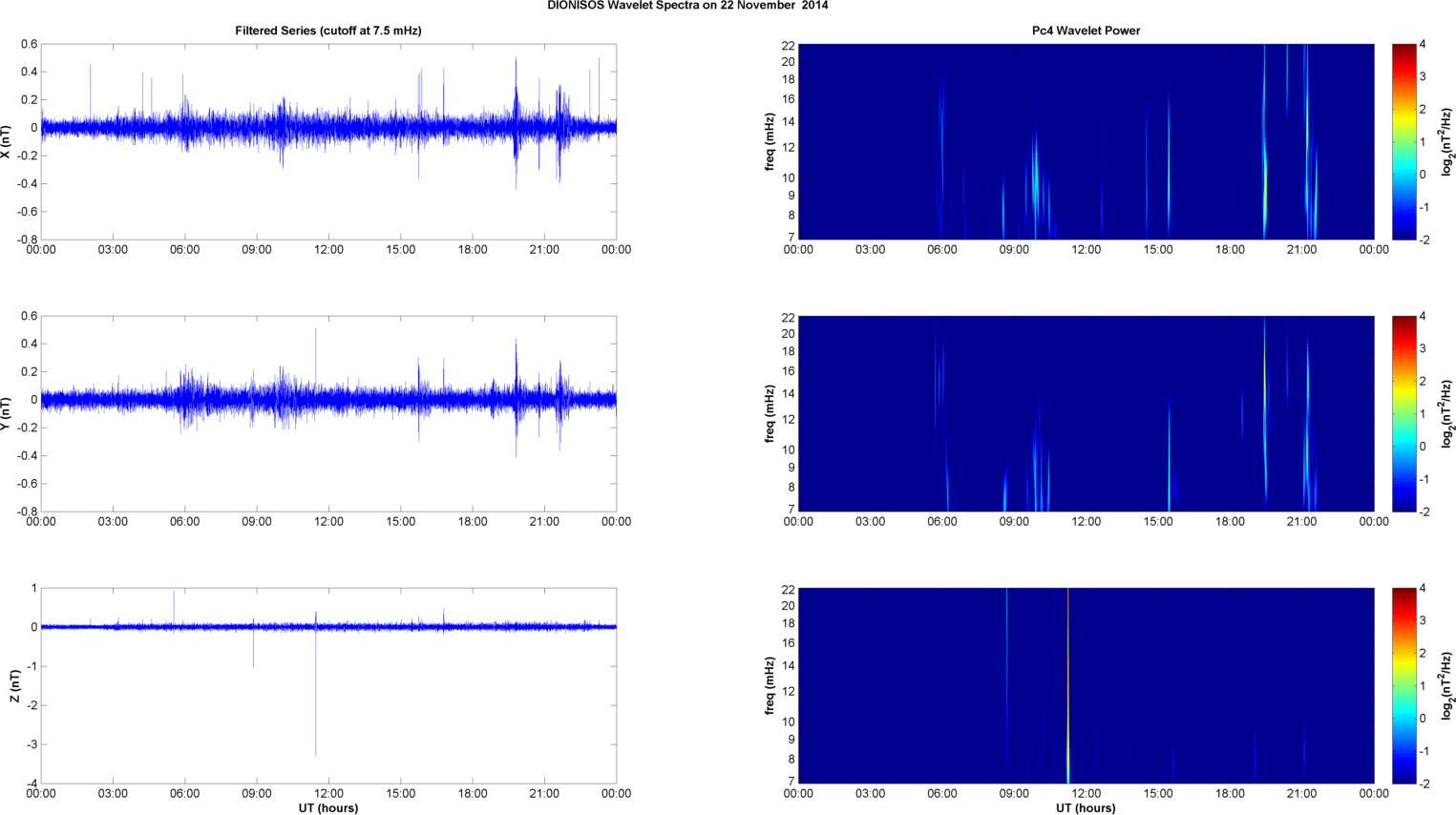Click the colorbar beside the top spectrogram
1456x815 pixels.
click(x=1403, y=141)
